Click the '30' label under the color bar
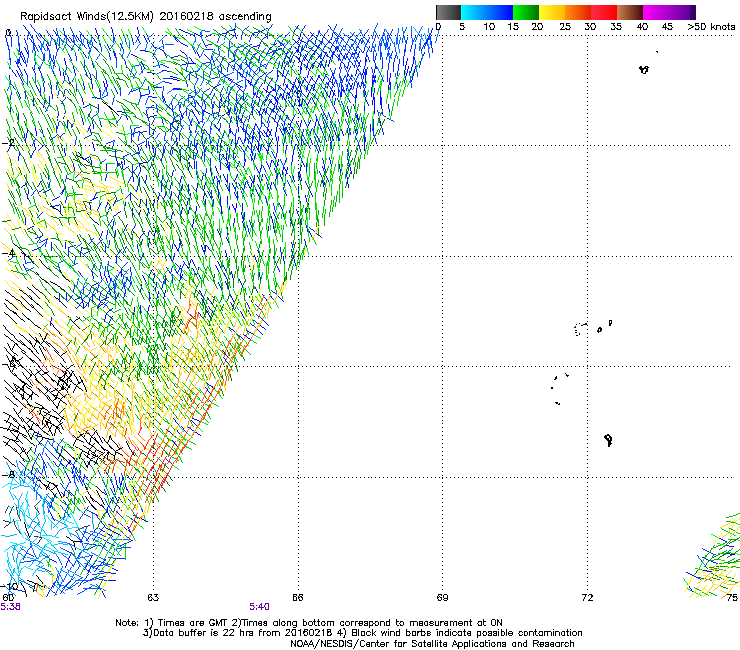Viewport: 740px width, 650px height. tap(590, 27)
